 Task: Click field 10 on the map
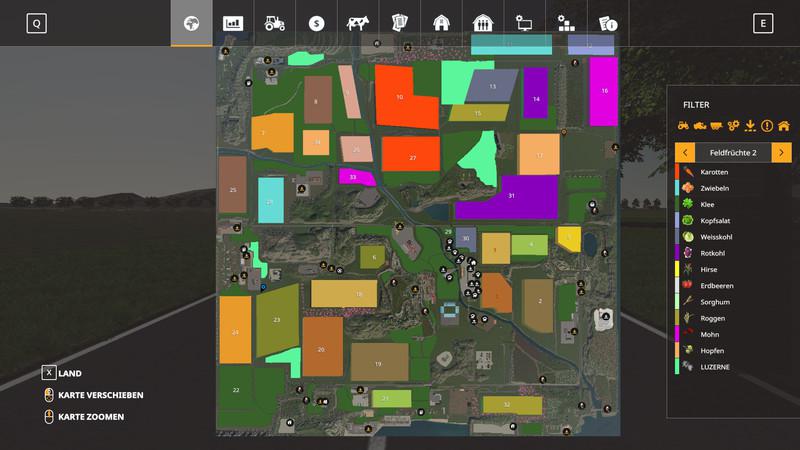click(x=403, y=97)
